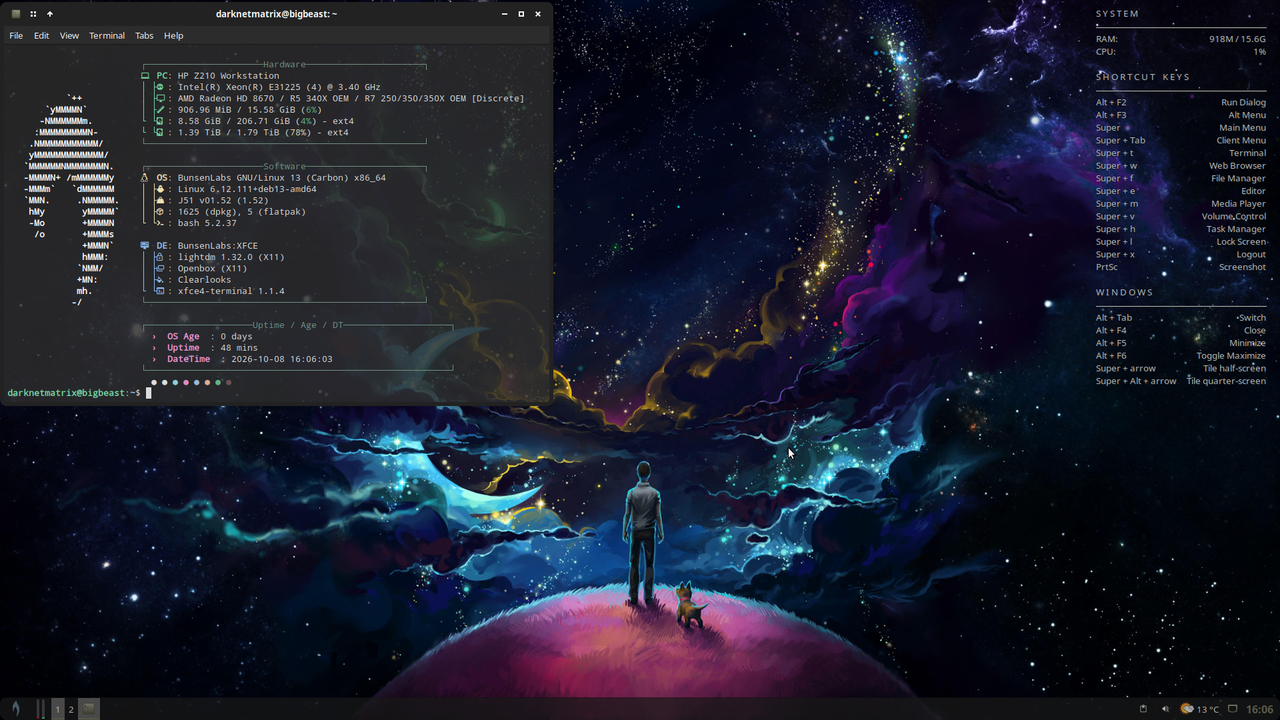Click the RAM '918M / 15.6G' conky value

[1236, 39]
